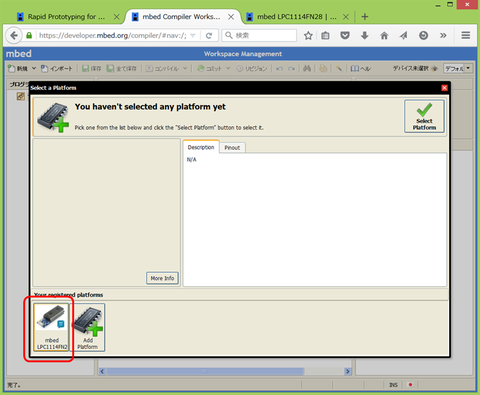
Task: Click the horizontal scrollbar thumb
Action: (205, 371)
